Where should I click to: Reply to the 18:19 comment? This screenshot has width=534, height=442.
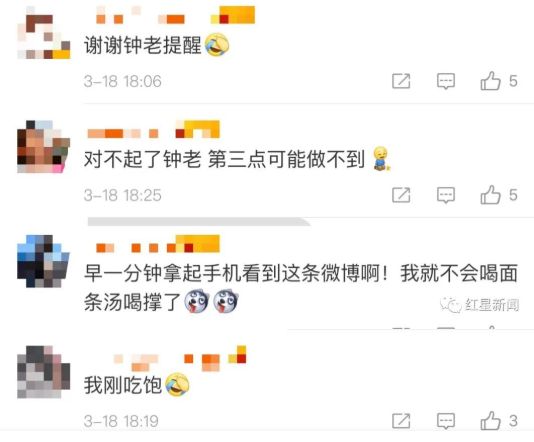point(446,421)
